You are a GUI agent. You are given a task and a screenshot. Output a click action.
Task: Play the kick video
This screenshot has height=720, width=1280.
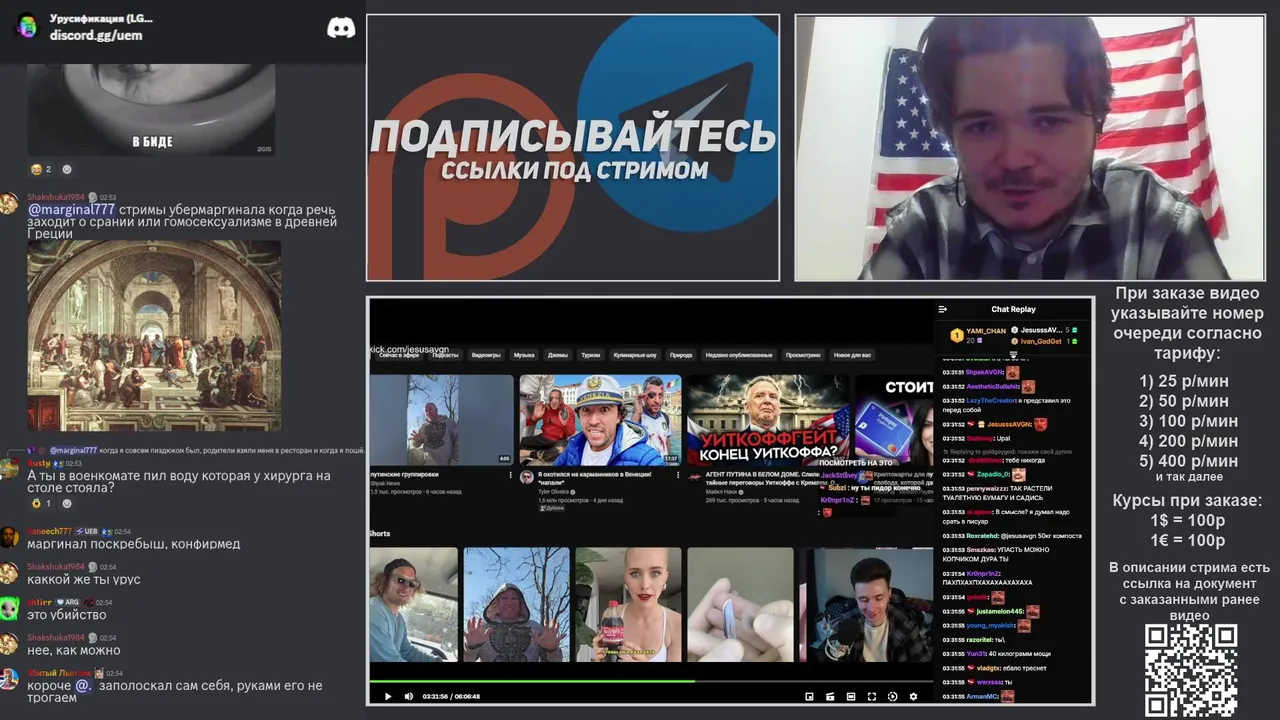[388, 697]
